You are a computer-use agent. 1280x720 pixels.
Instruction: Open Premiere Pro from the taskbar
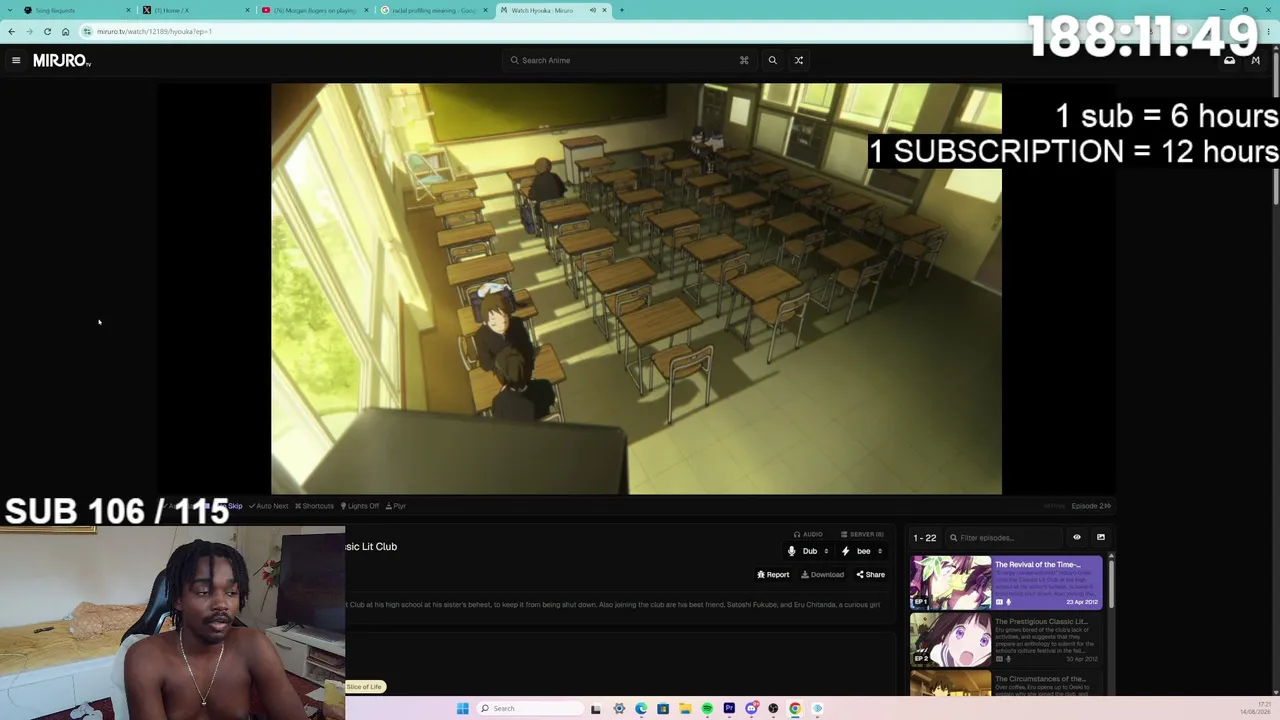pos(729,709)
